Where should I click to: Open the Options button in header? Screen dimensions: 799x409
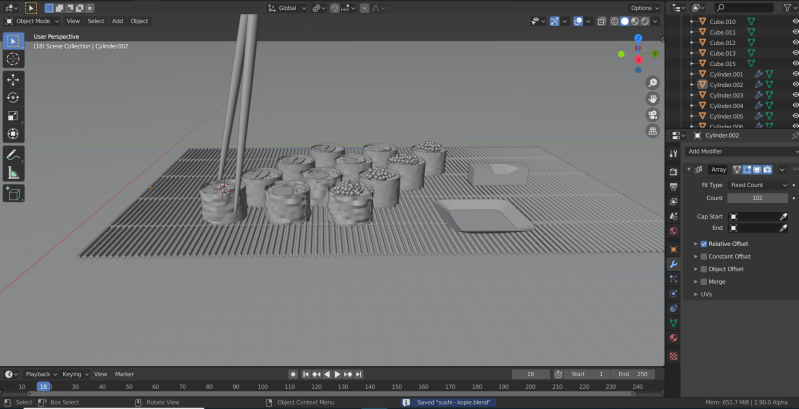(x=645, y=8)
